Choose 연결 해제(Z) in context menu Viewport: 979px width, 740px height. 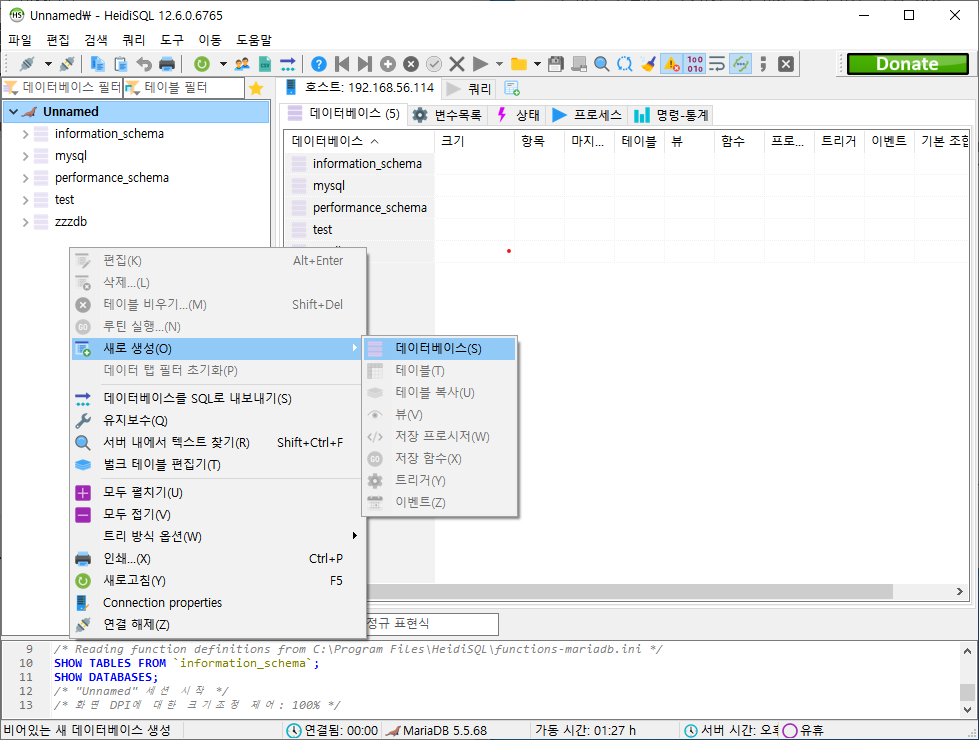217,624
